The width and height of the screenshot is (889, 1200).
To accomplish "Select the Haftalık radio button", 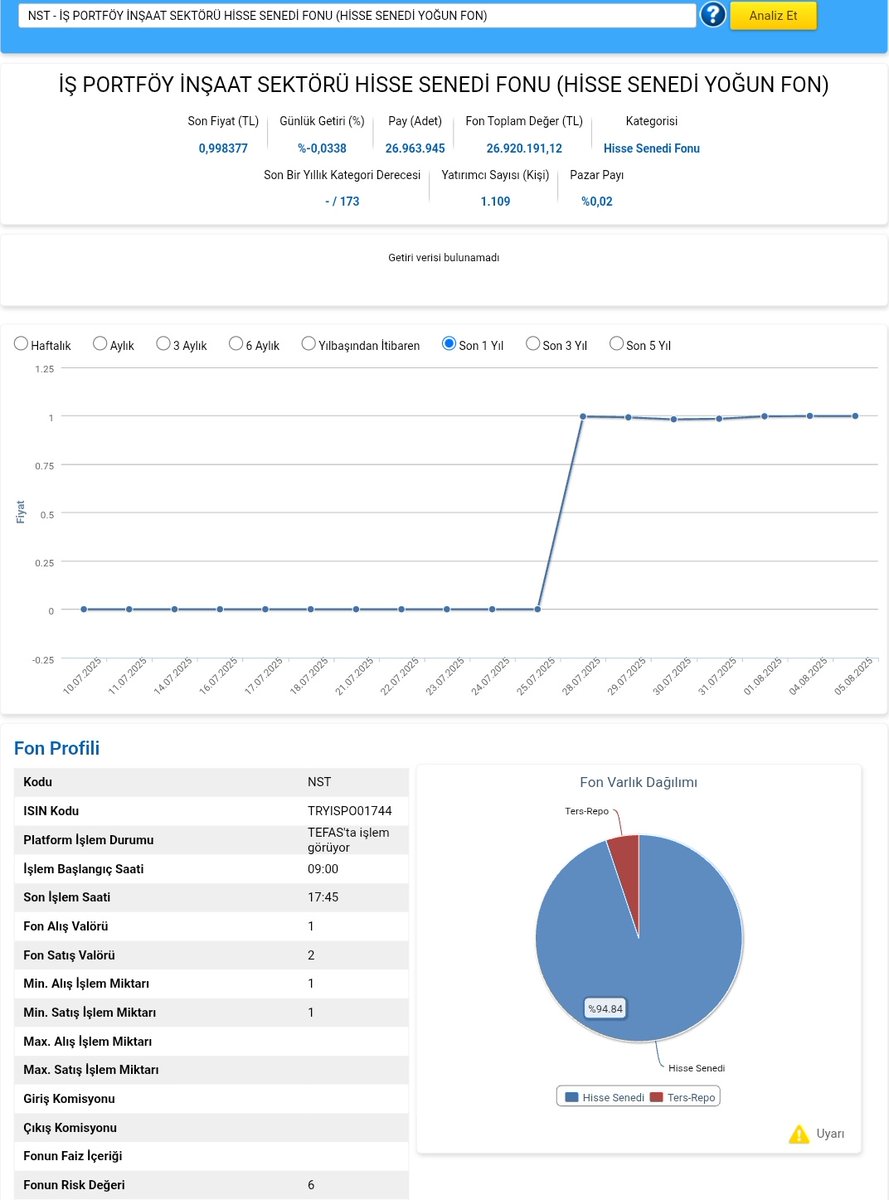I will pos(21,344).
